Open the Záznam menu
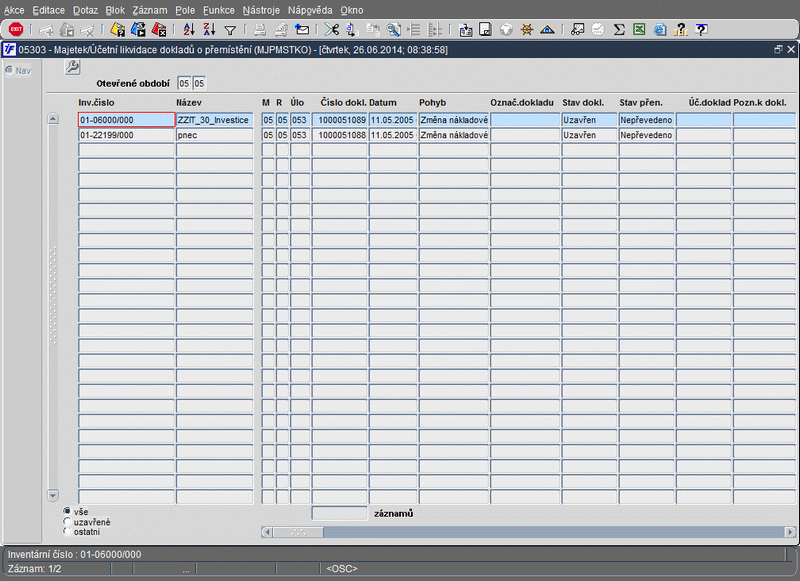This screenshot has height=581, width=800. pyautogui.click(x=150, y=10)
